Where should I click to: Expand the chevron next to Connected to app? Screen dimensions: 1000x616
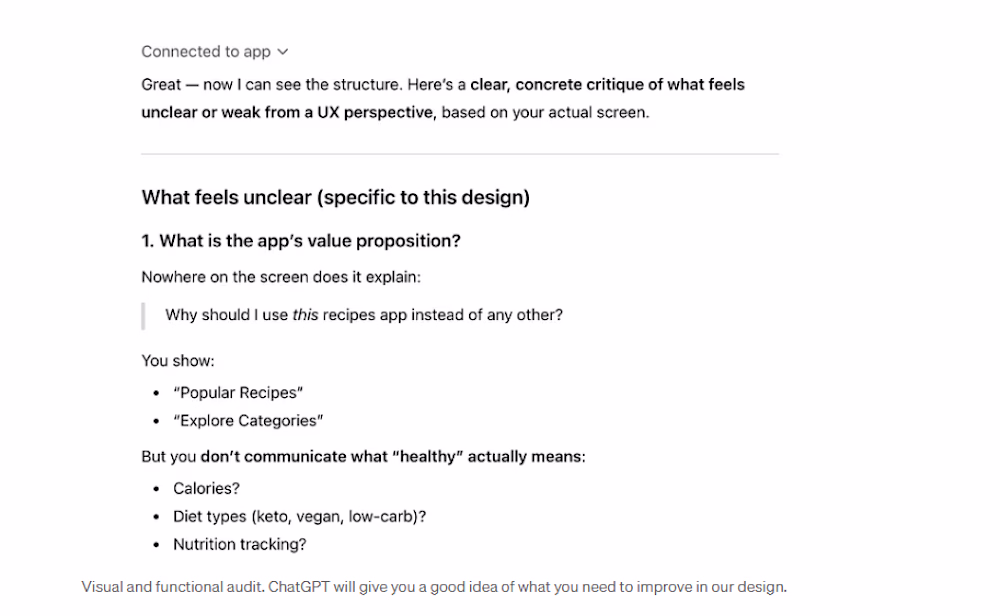coord(283,52)
